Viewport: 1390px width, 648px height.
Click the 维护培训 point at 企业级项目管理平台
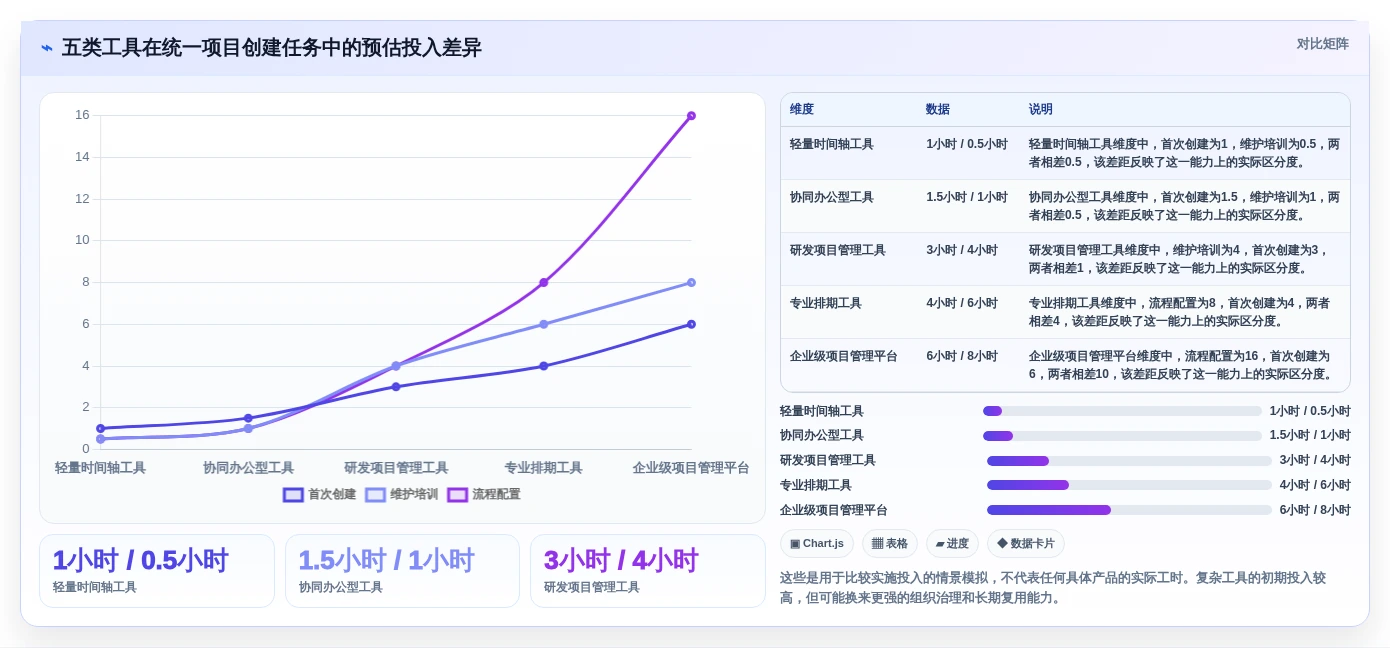coord(691,282)
